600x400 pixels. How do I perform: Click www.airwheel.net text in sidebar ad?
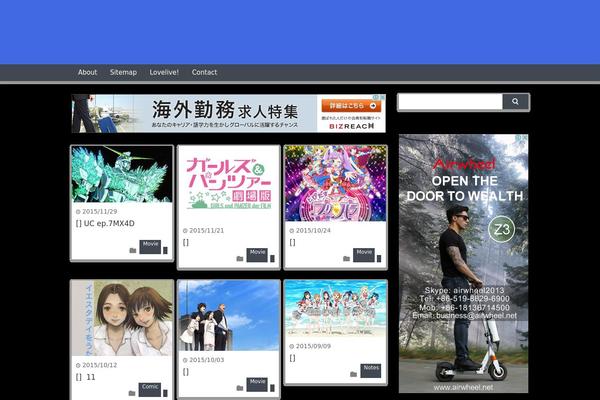tap(463, 387)
